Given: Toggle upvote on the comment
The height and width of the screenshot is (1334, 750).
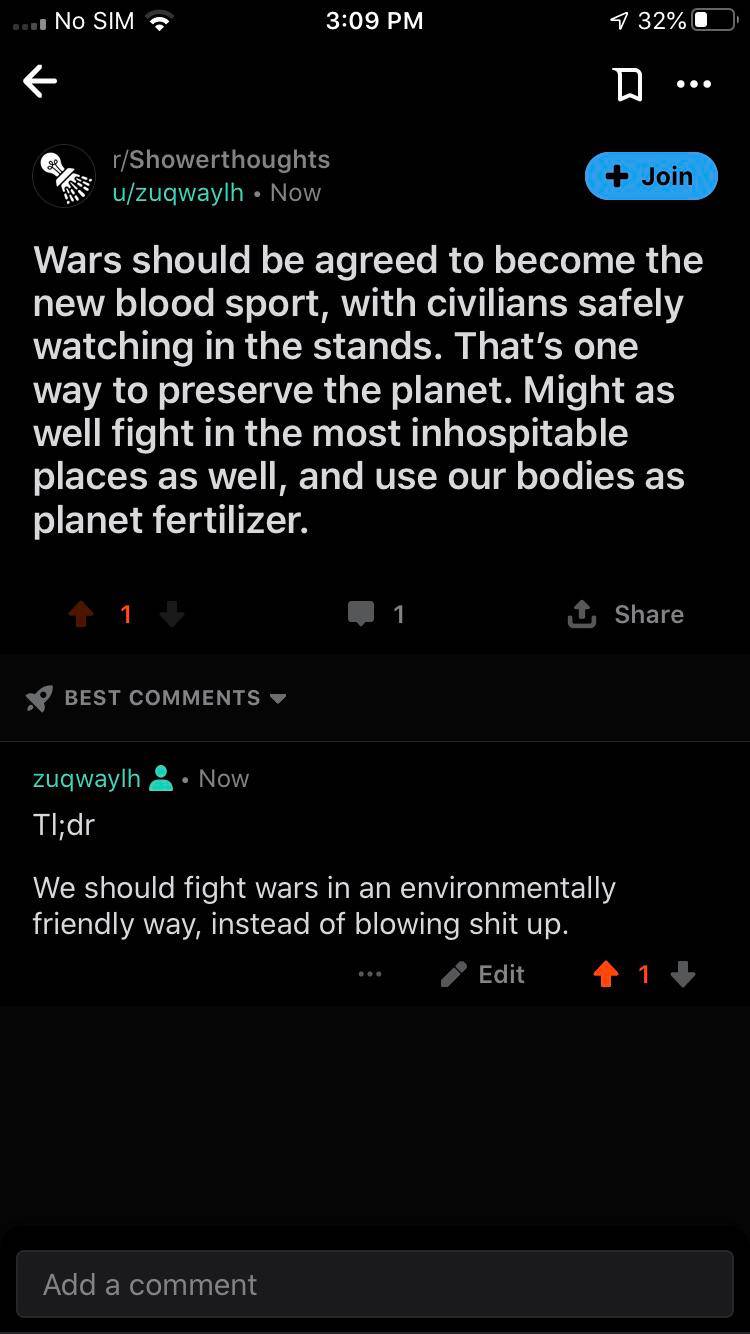Looking at the screenshot, I should [x=606, y=974].
